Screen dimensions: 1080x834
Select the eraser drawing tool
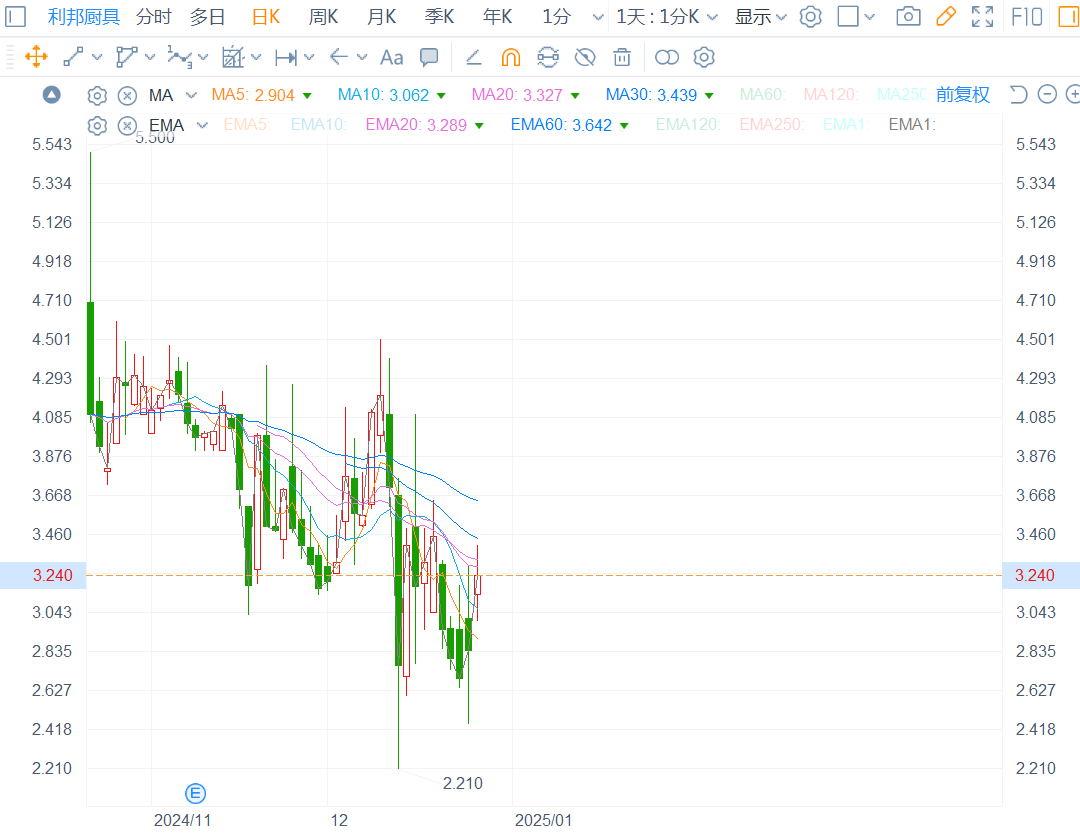point(473,57)
